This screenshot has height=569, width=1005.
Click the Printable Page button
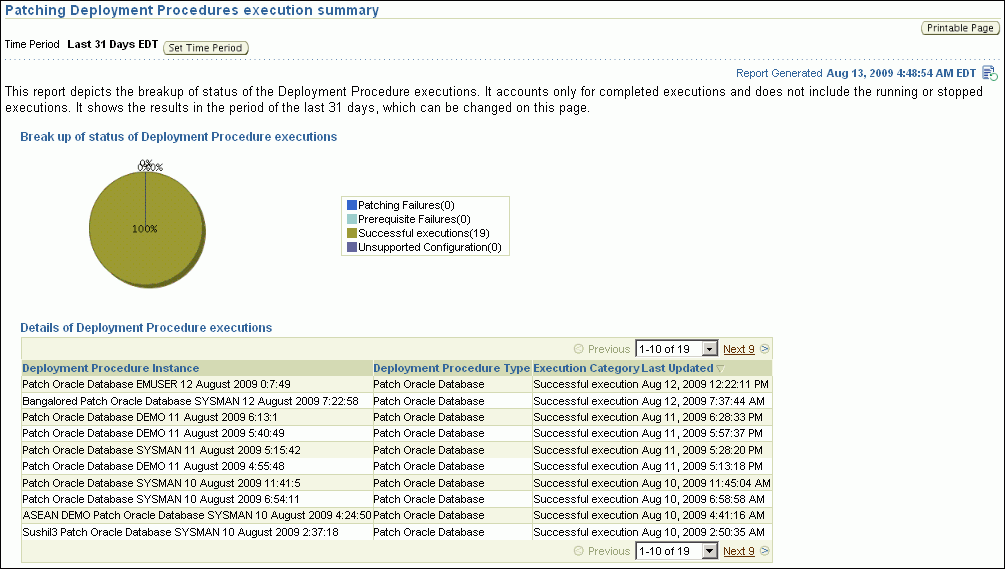tap(960, 28)
